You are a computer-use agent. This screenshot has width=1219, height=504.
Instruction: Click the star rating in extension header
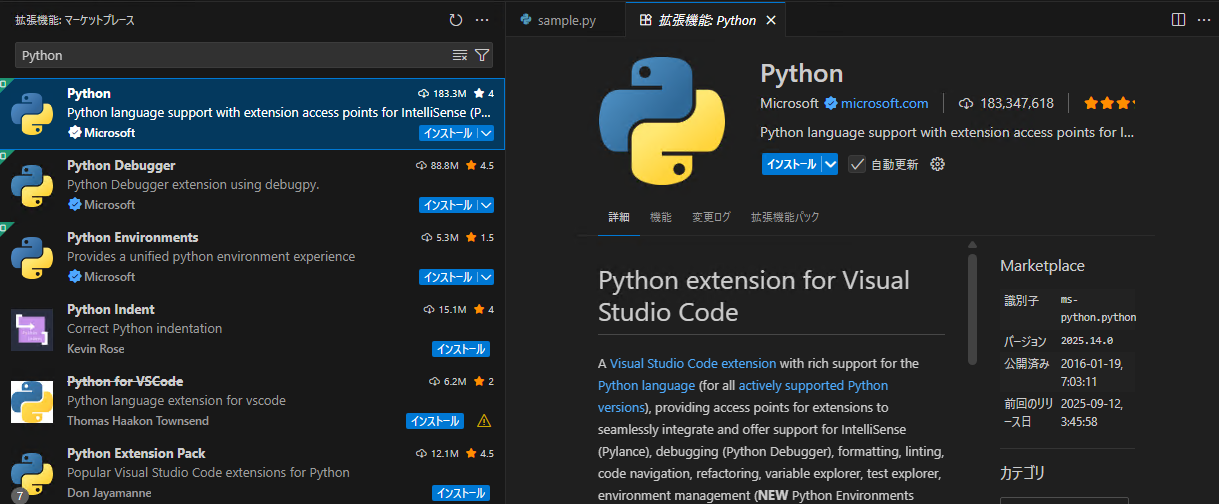pyautogui.click(x=1110, y=103)
